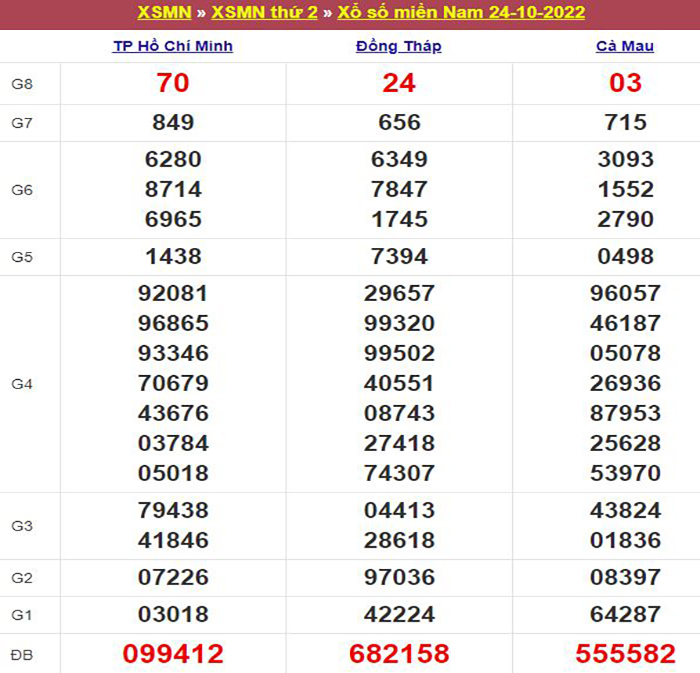Select G8 result 03
700x673 pixels.
pos(625,83)
